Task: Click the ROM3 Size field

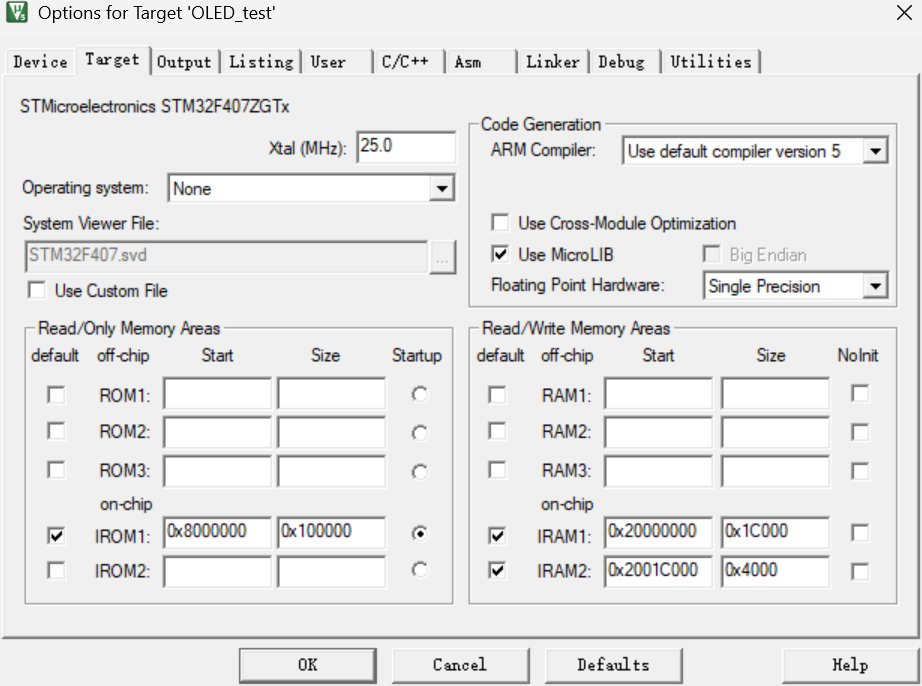Action: 332,471
